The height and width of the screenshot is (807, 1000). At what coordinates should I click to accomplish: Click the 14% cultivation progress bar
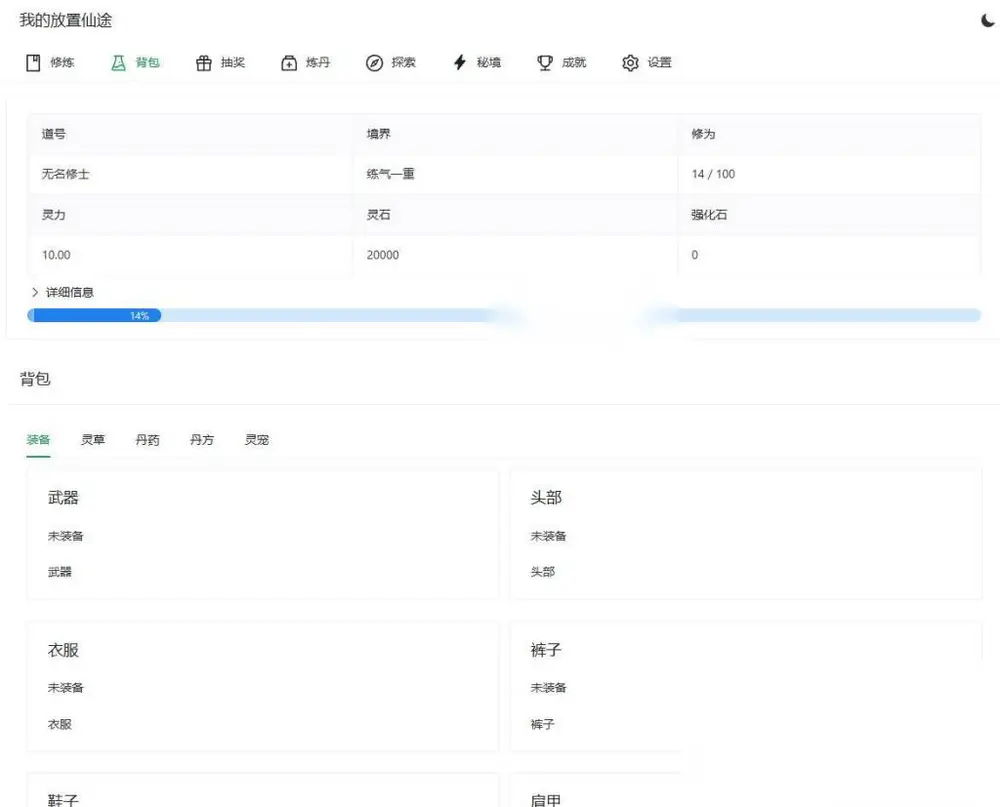point(504,315)
